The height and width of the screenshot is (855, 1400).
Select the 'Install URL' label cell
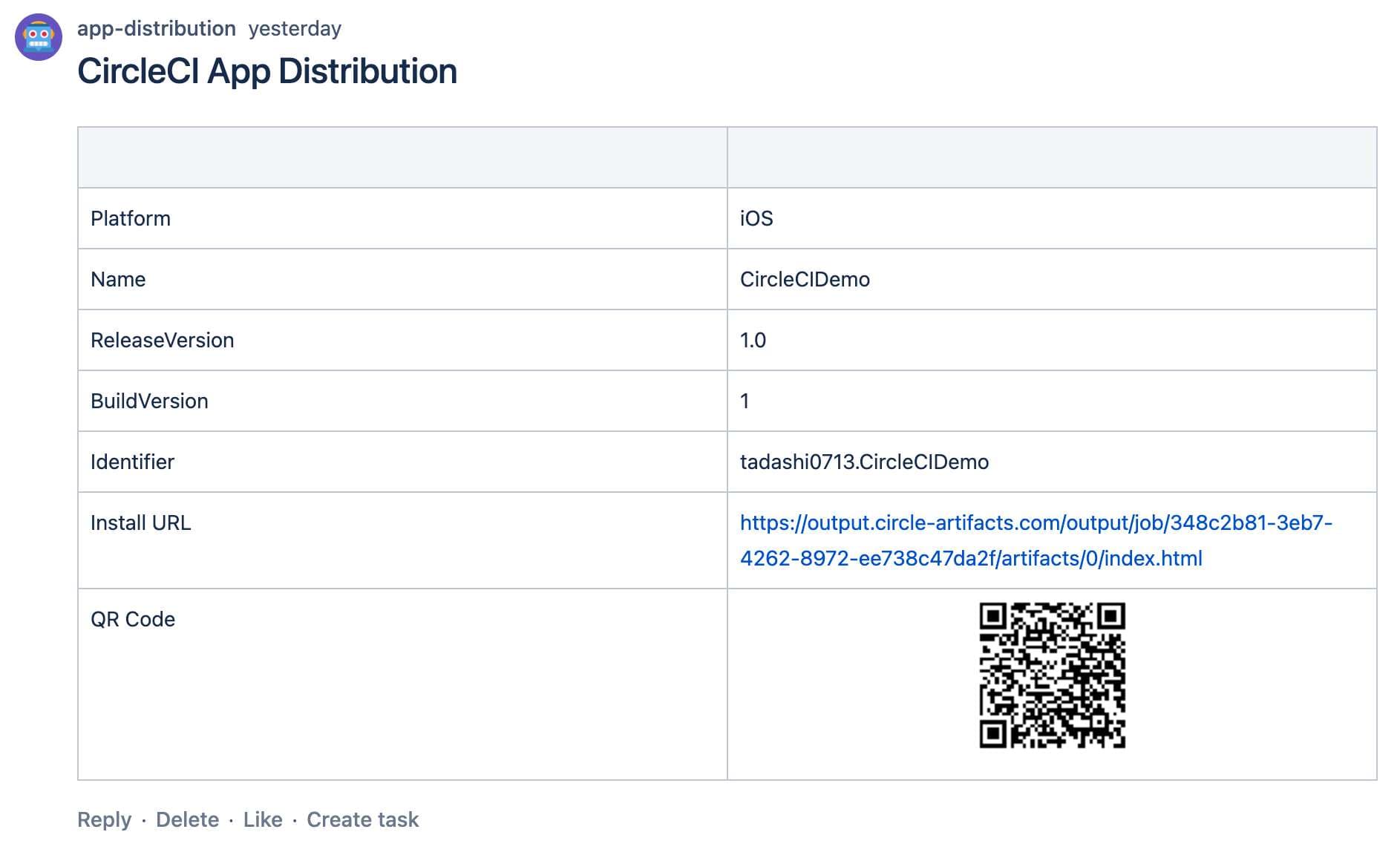(402, 540)
